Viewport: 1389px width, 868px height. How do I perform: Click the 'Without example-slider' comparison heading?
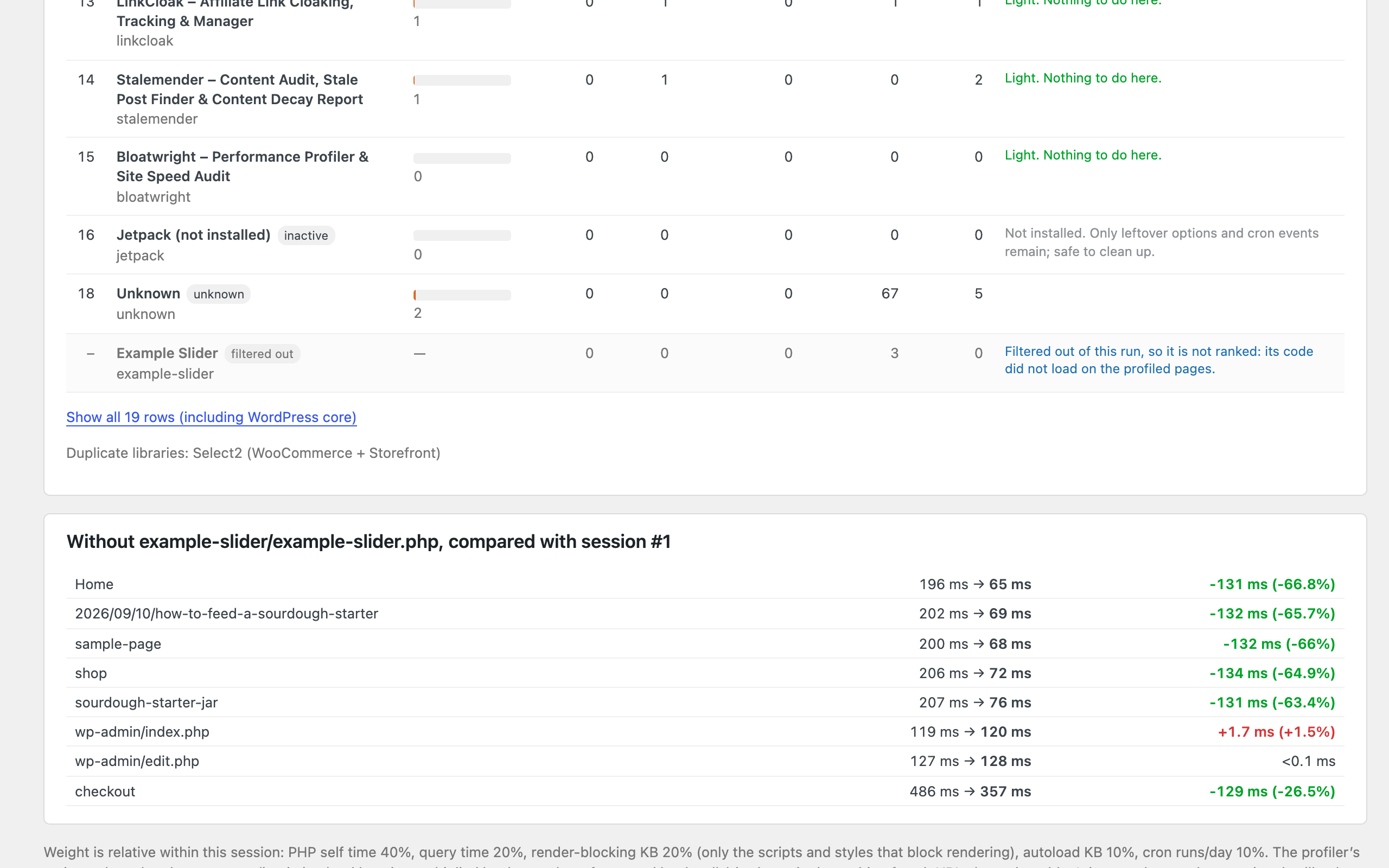(x=368, y=541)
